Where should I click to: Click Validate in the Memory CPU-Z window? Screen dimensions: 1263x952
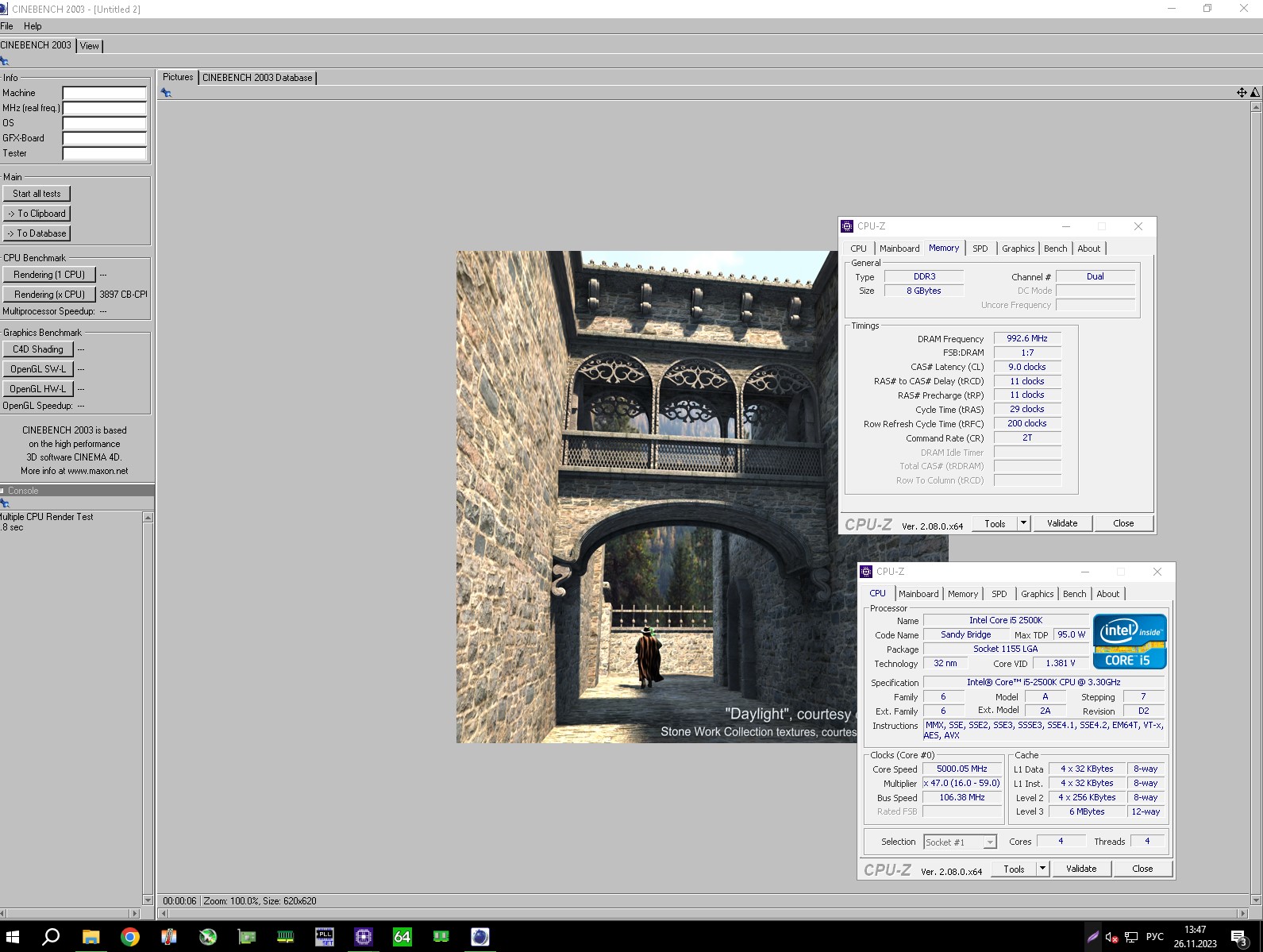click(1062, 523)
